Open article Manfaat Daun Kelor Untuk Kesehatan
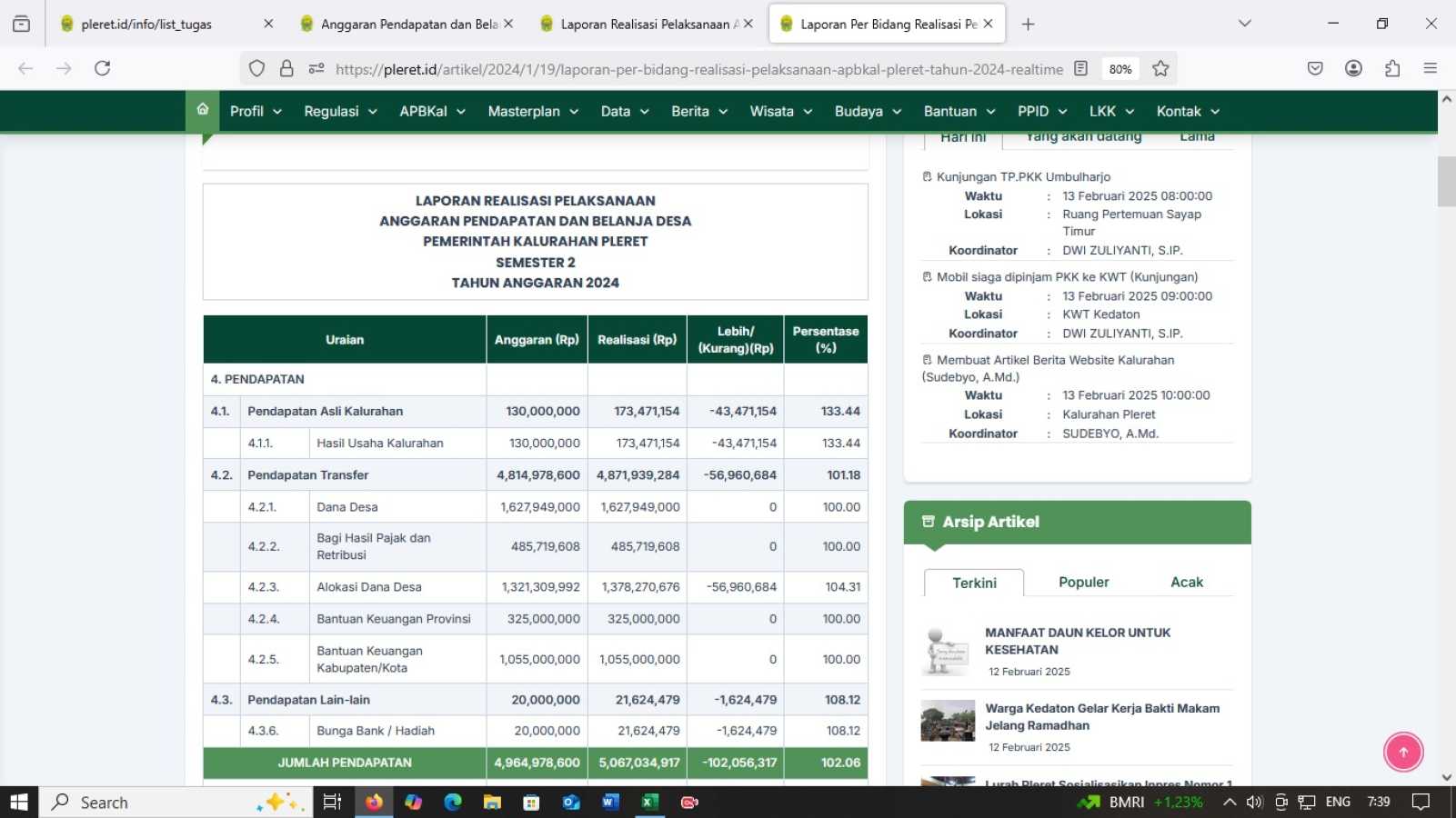The width and height of the screenshot is (1456, 818). 1078,641
